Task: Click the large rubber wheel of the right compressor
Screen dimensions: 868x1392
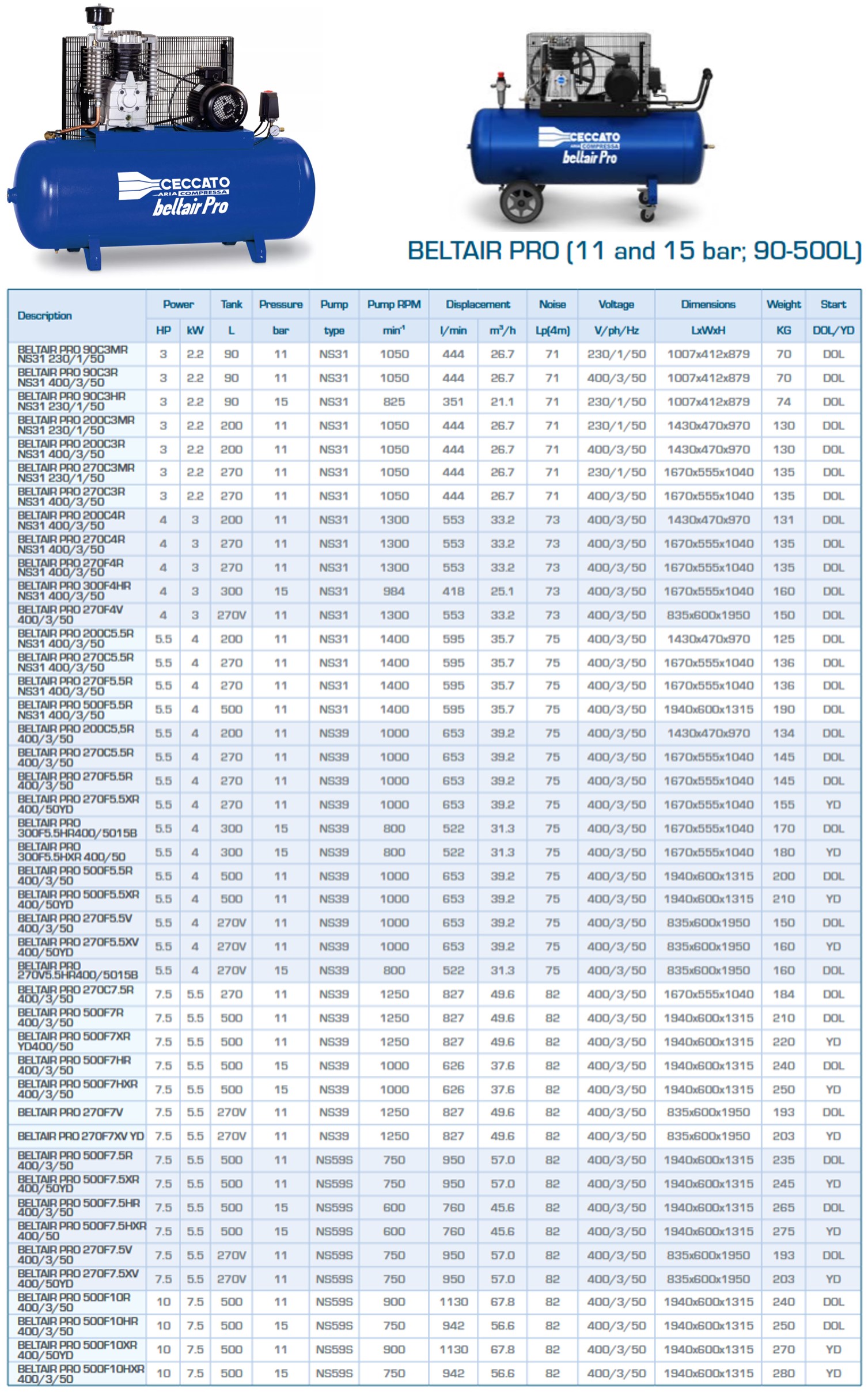Action: tap(521, 203)
